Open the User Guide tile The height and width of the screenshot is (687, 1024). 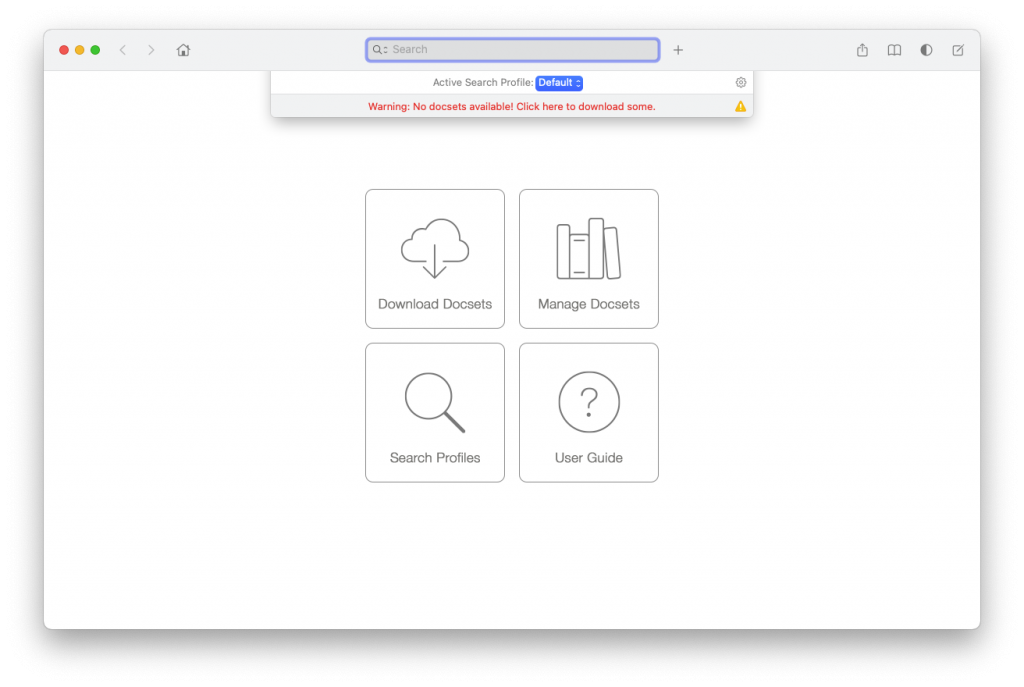point(588,413)
